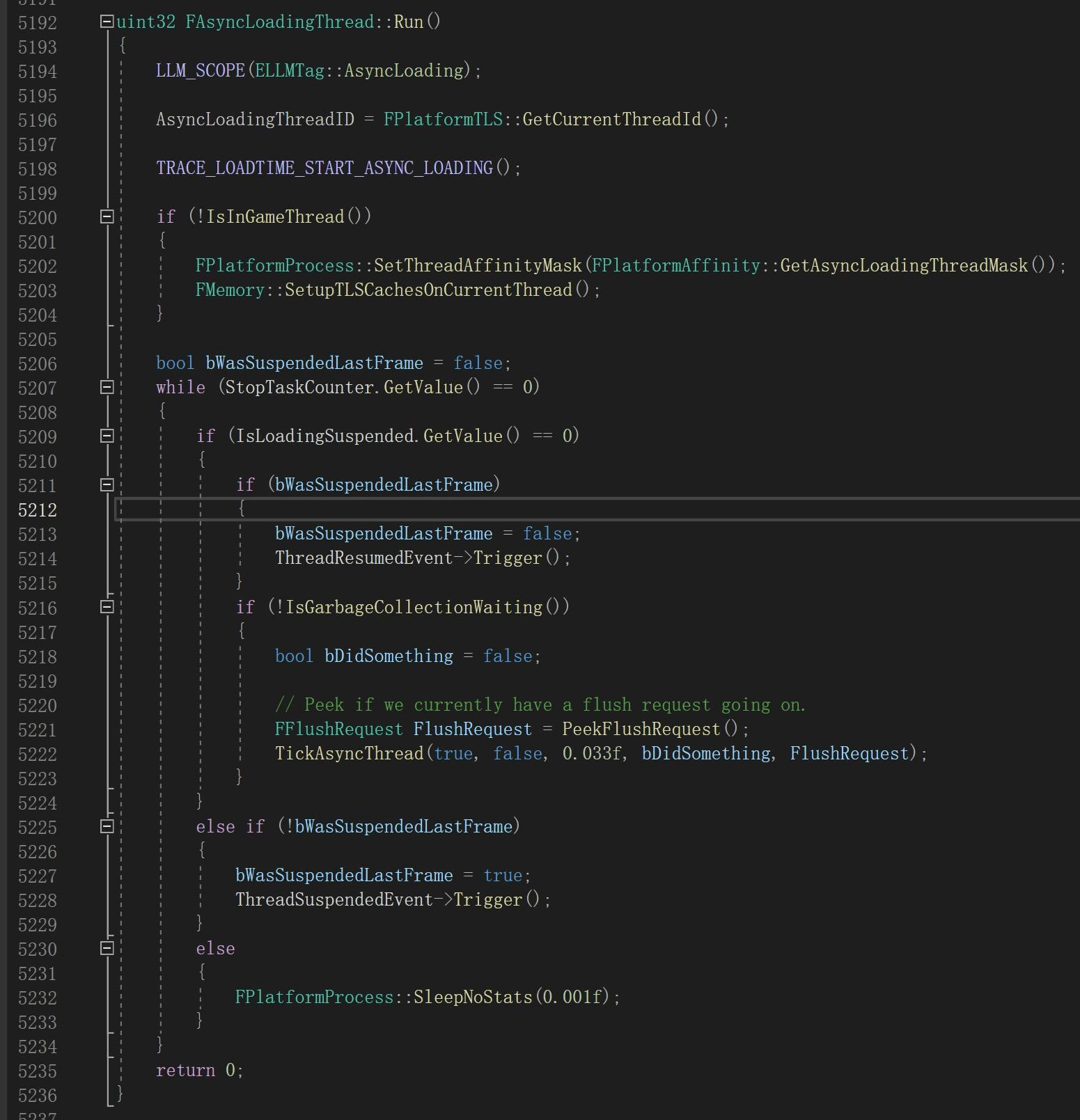Click the LLM_SCOPE macro
1080x1120 pixels.
coord(200,71)
